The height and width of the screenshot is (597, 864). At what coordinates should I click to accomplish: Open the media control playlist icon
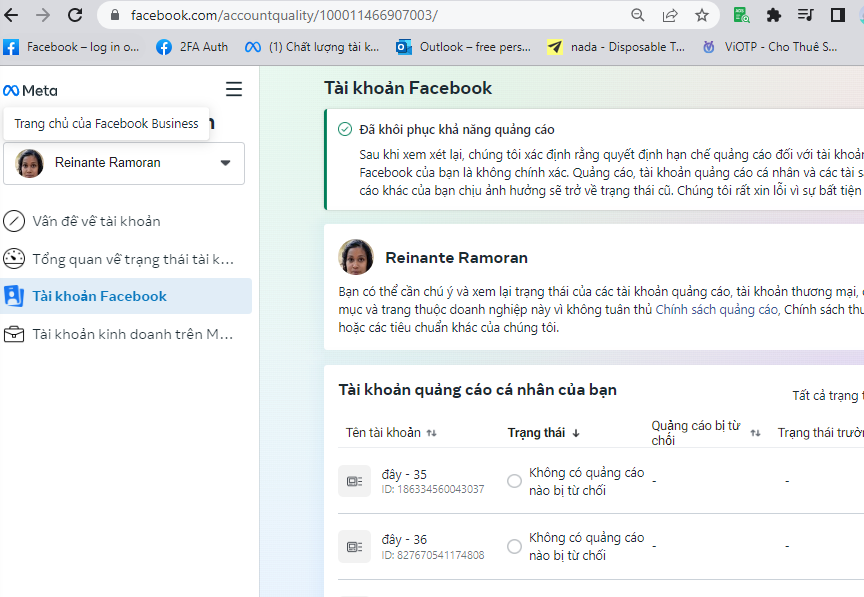806,15
